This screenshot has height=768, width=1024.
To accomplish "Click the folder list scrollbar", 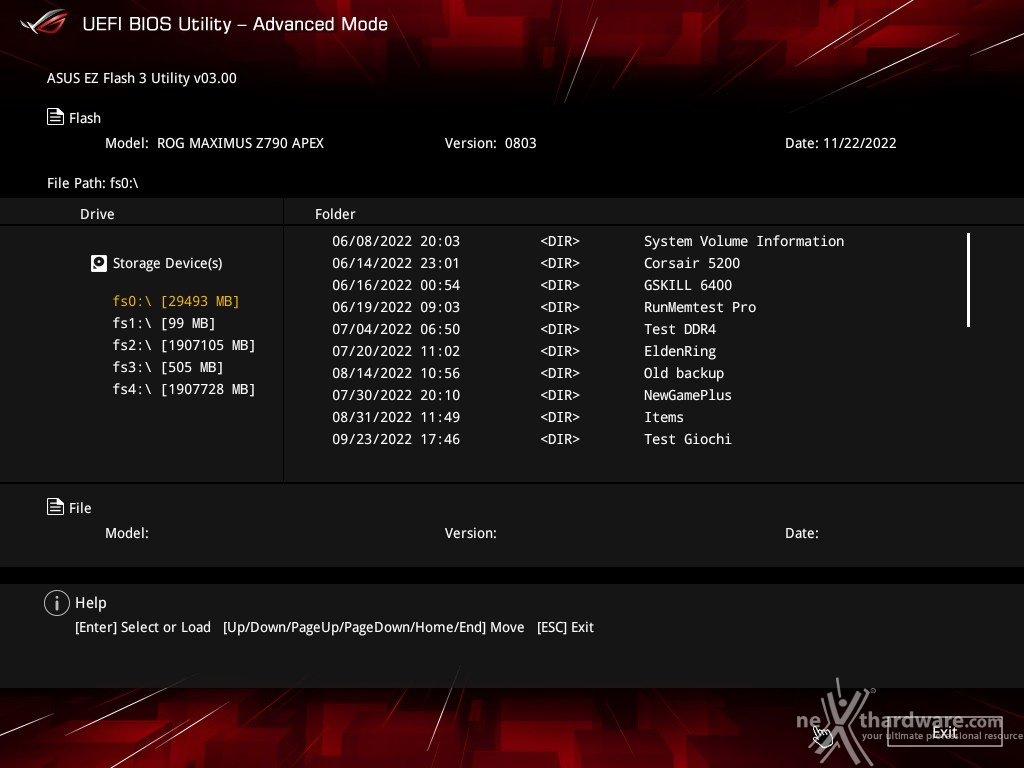I will [x=968, y=280].
